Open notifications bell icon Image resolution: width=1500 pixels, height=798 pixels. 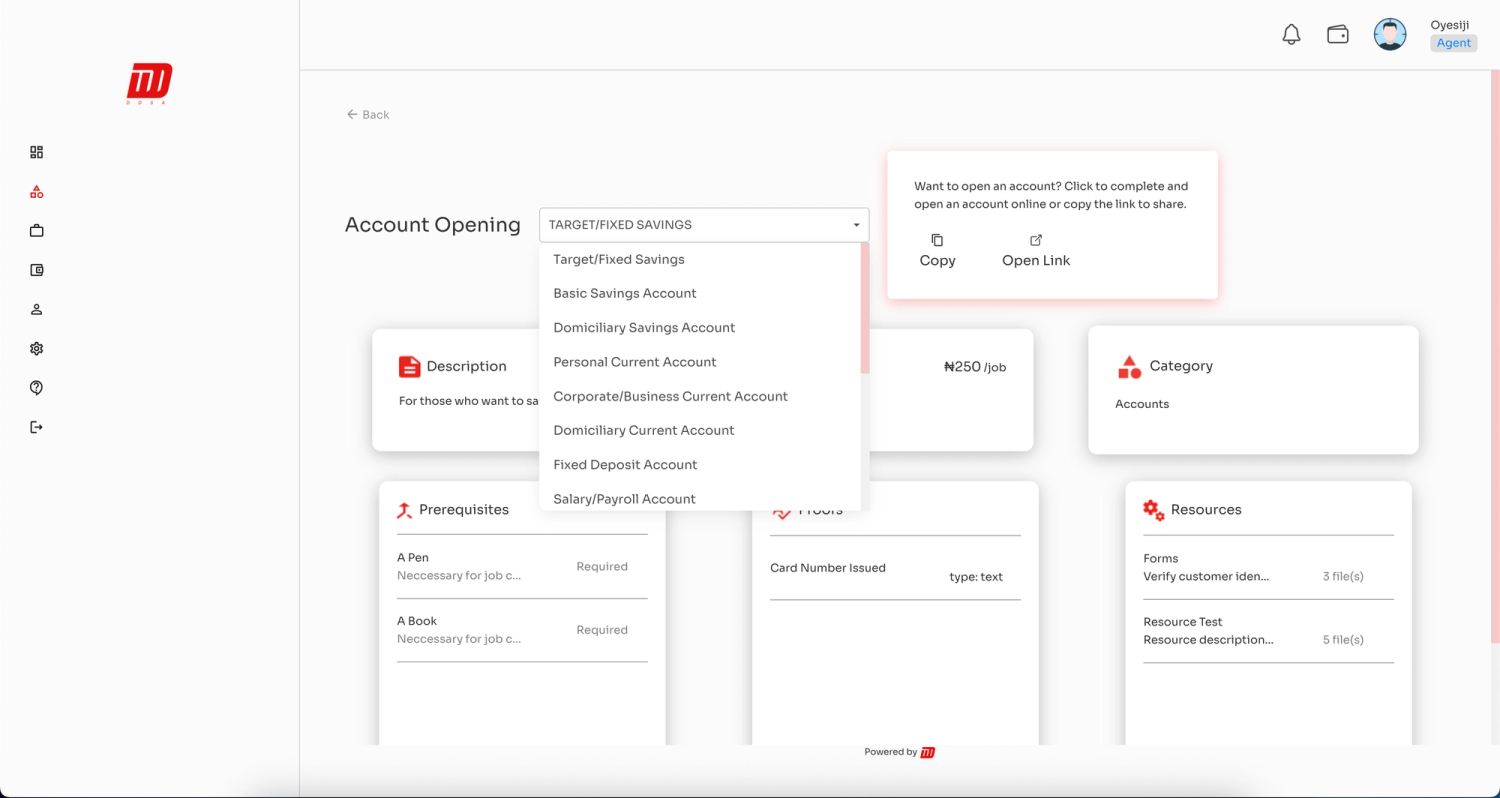pos(1291,35)
